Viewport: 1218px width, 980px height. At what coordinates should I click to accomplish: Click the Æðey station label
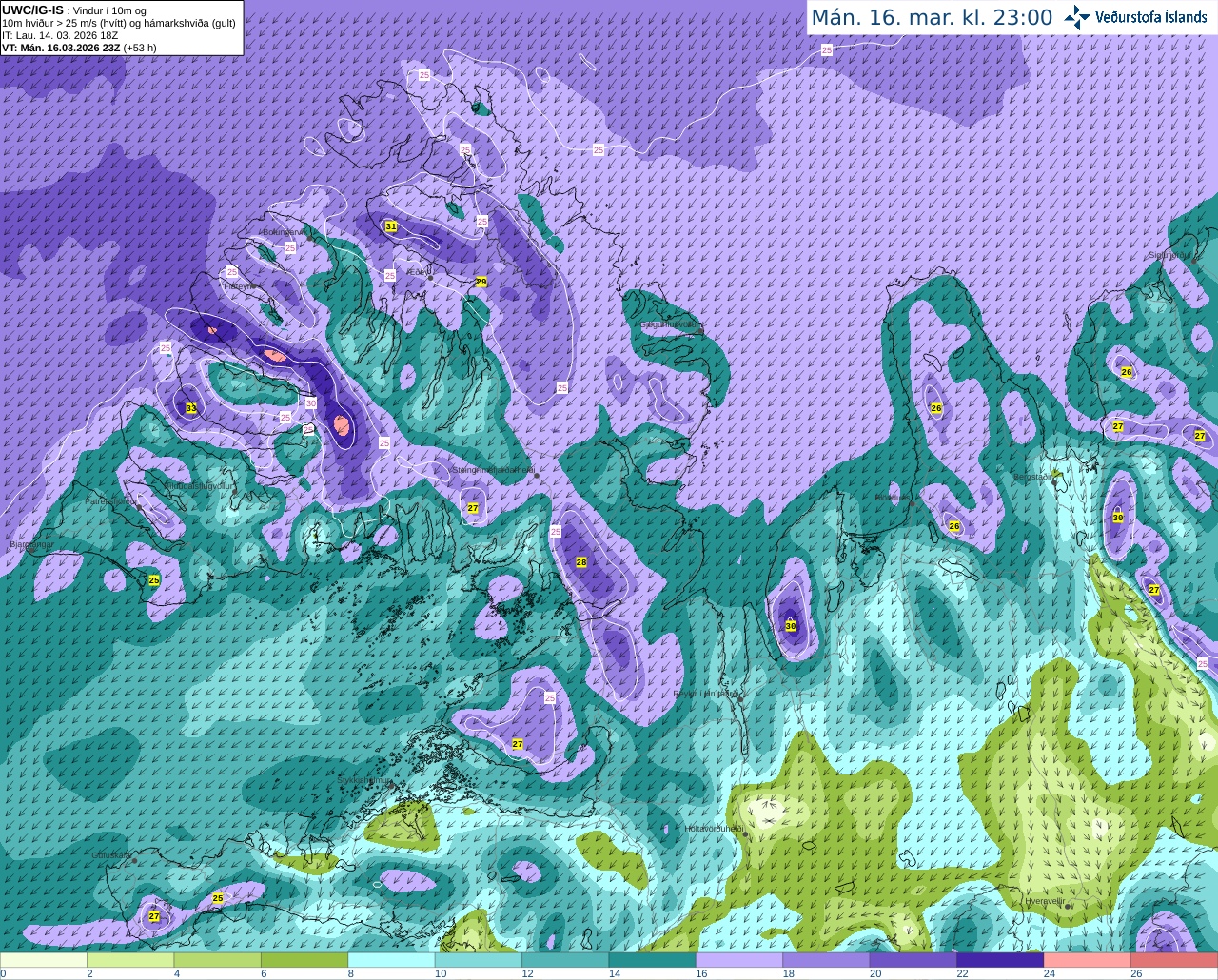point(418,272)
